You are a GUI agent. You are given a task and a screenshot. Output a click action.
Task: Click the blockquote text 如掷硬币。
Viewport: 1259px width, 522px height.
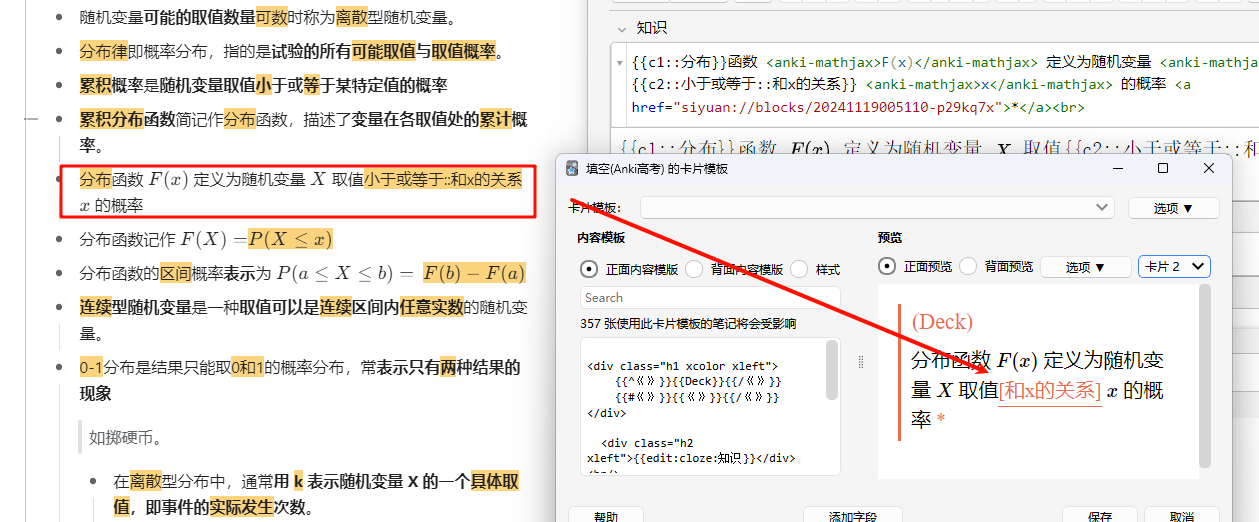(126, 437)
